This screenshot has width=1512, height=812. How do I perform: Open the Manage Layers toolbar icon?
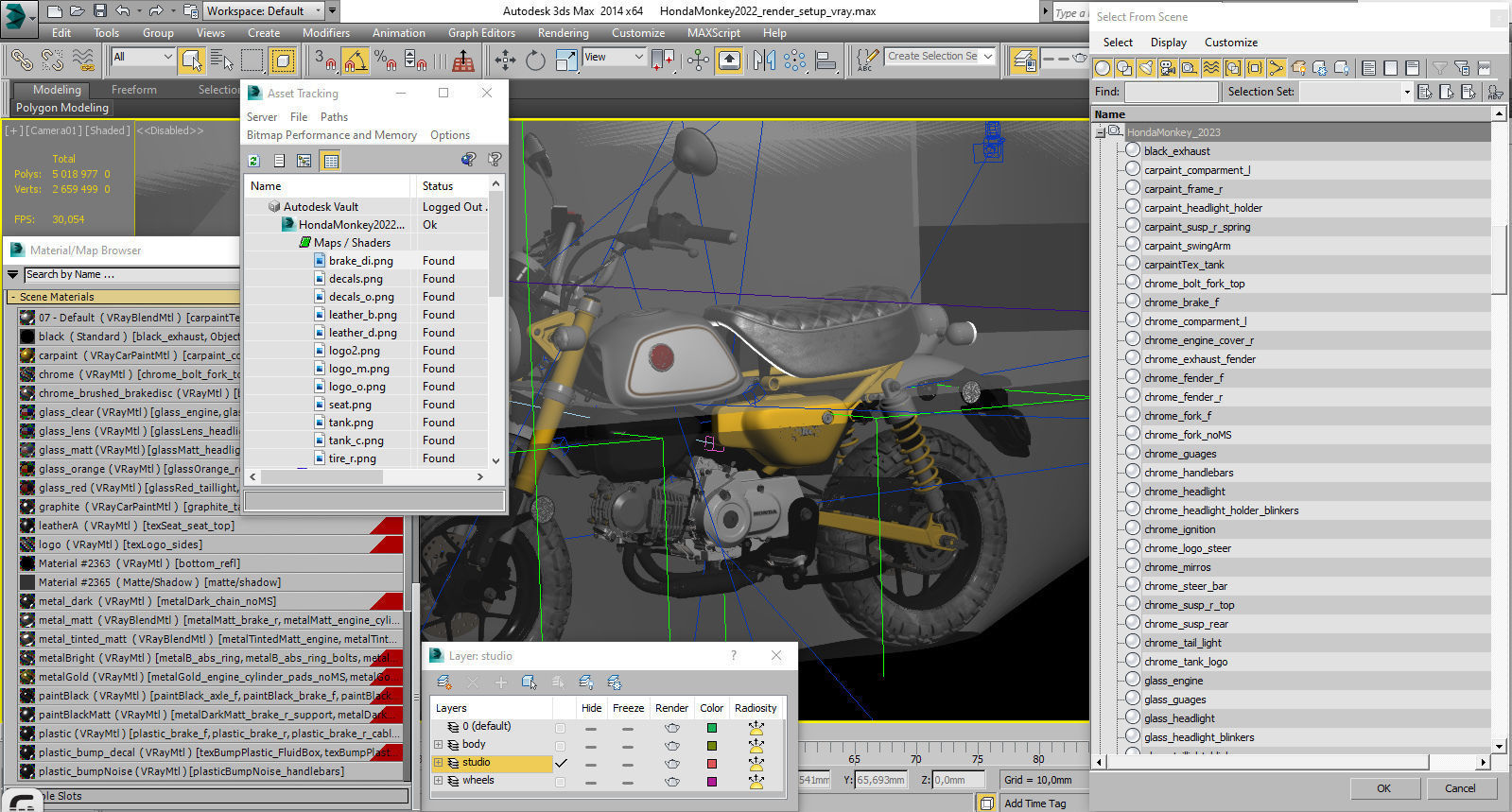(x=1024, y=60)
